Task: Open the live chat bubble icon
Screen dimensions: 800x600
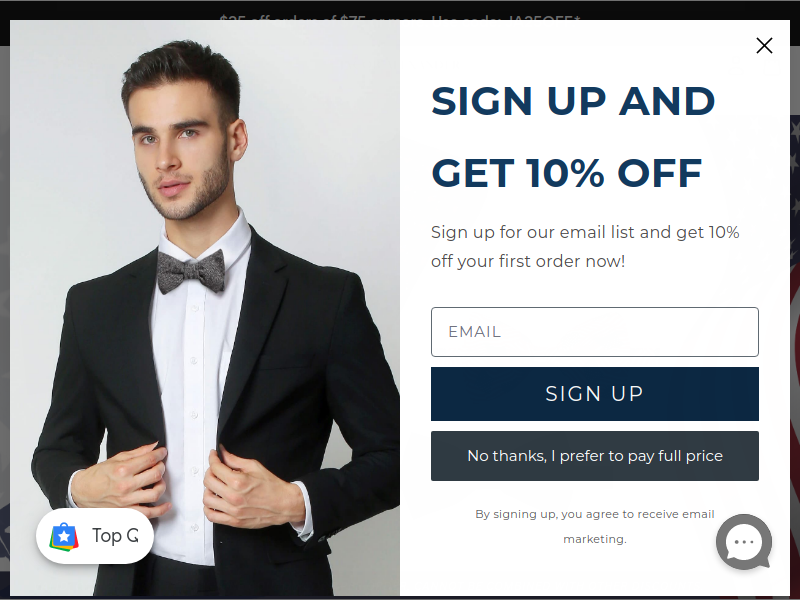Action: coord(744,542)
